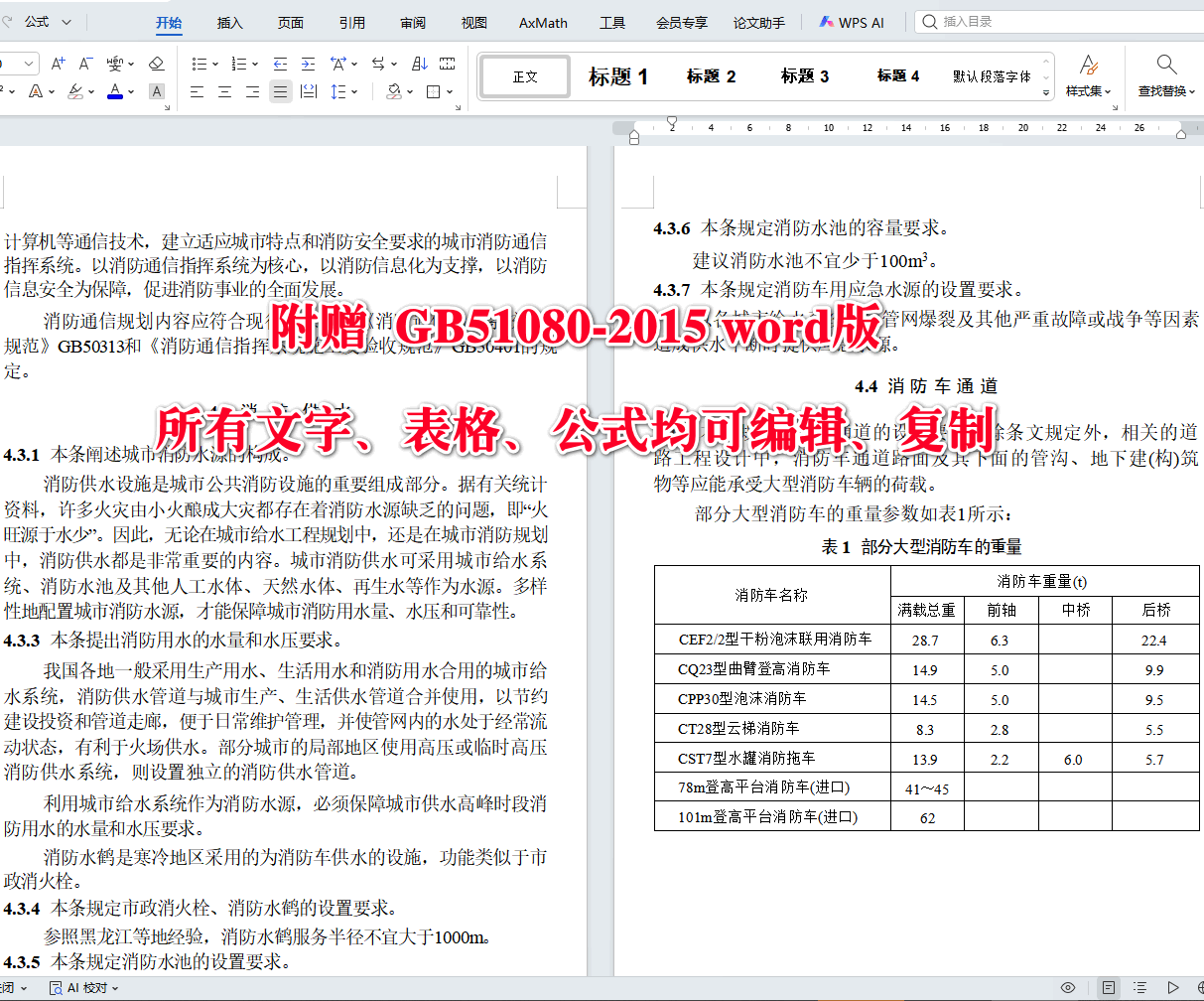Viewport: 1204px width, 1001px height.
Task: Increase paragraph indent
Action: tap(309, 64)
